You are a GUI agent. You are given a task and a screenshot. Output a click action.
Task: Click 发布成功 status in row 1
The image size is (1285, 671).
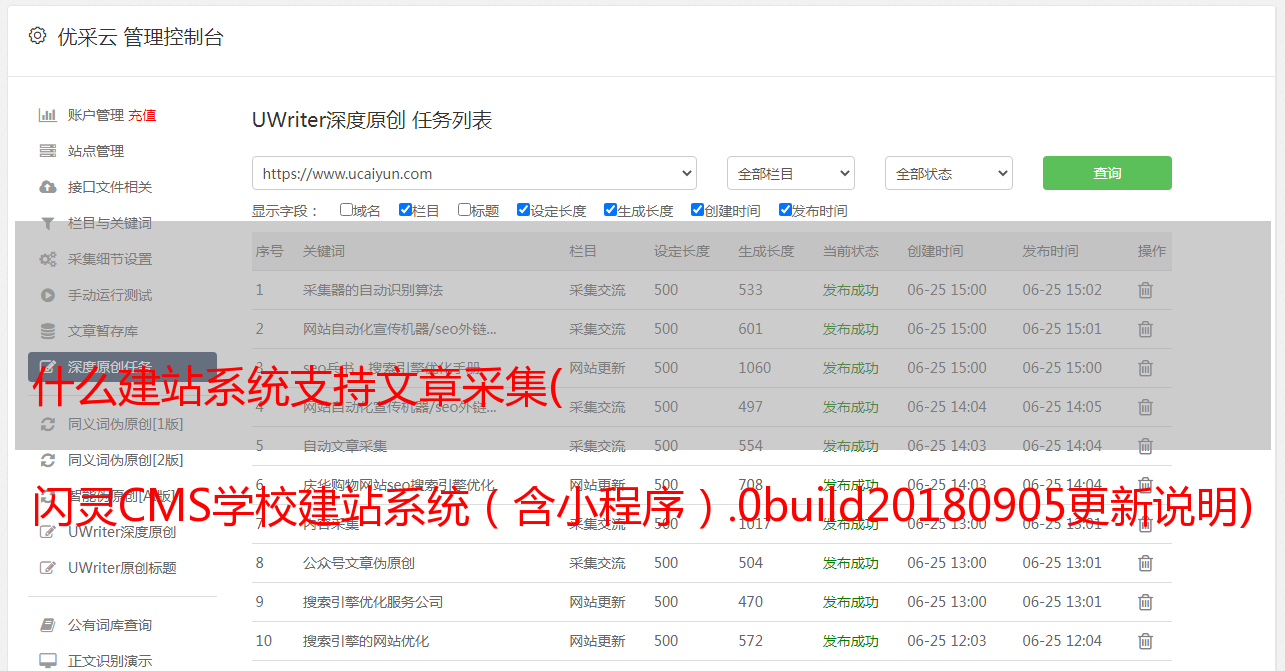[x=851, y=290]
